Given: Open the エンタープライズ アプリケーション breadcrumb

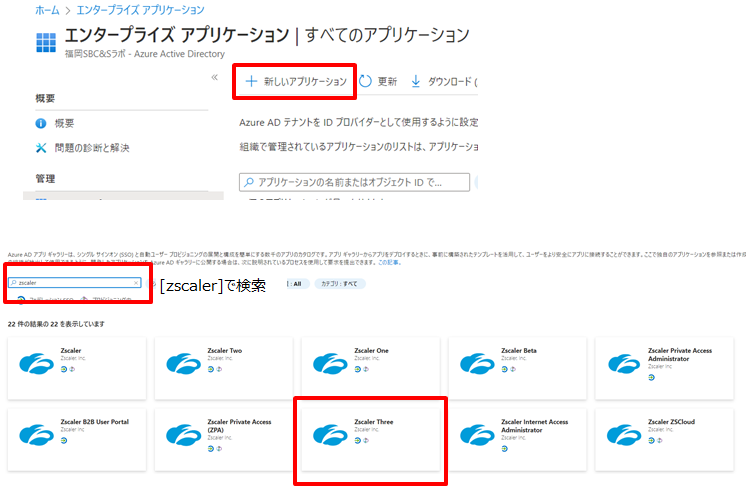Looking at the screenshot, I should (140, 10).
